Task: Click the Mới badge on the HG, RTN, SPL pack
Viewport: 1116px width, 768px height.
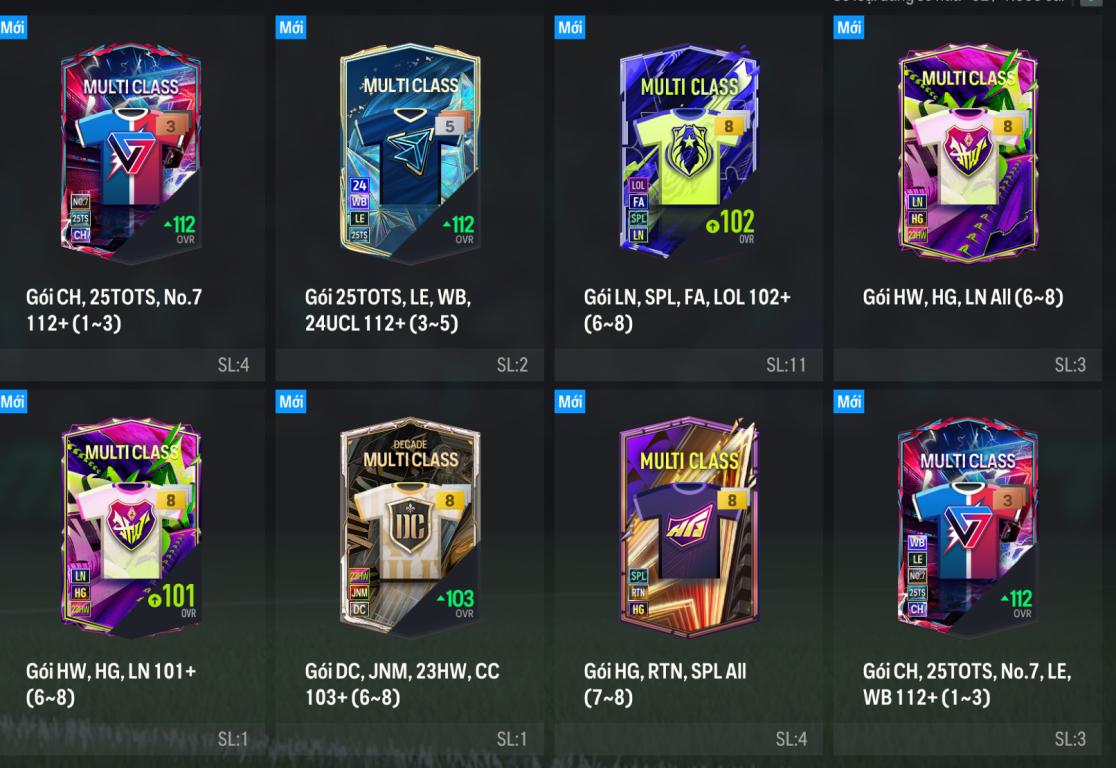Action: pyautogui.click(x=569, y=401)
